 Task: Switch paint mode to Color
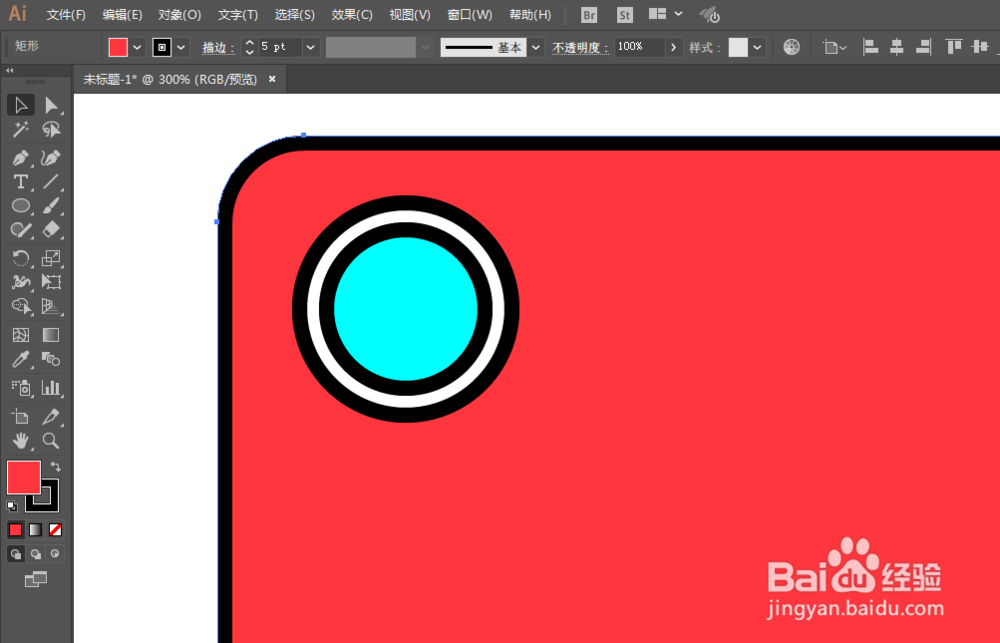[15, 529]
